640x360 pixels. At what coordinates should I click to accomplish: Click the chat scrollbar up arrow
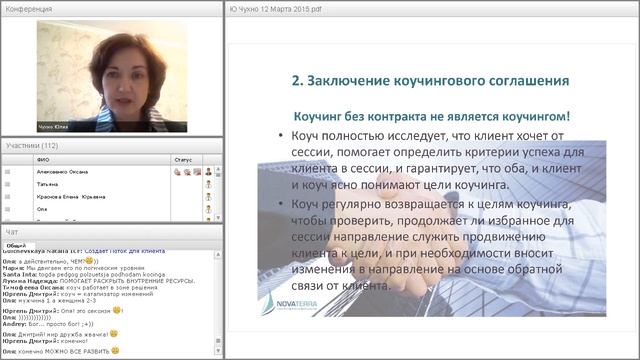[218, 255]
